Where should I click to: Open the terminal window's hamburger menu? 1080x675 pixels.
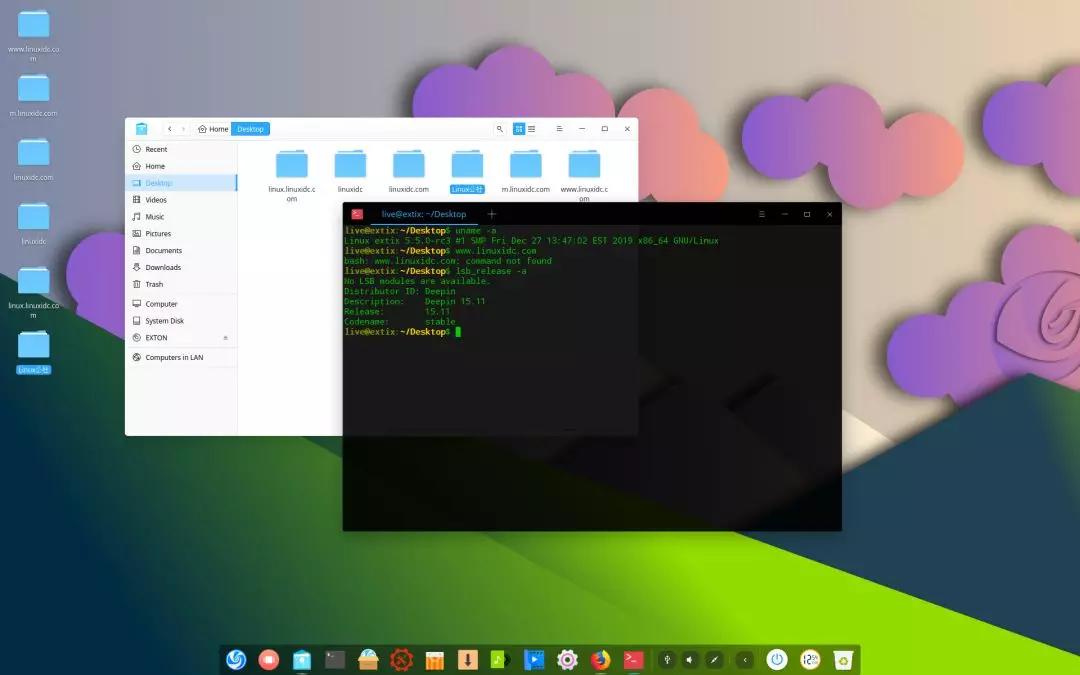click(x=762, y=214)
